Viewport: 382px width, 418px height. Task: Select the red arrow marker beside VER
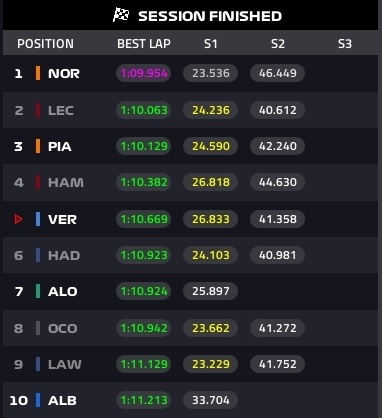(x=18, y=219)
